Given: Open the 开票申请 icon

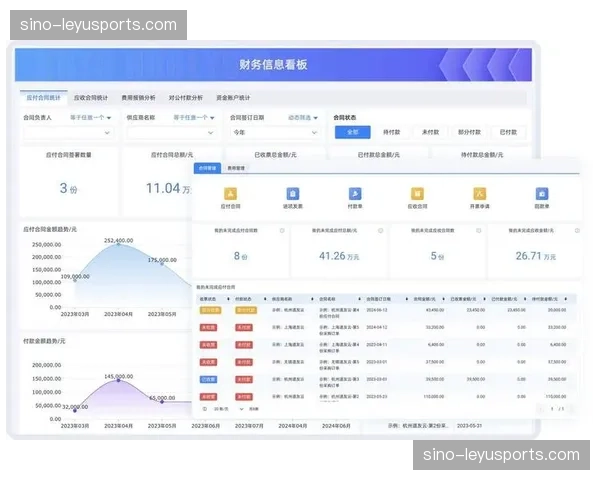Looking at the screenshot, I should click(479, 193).
